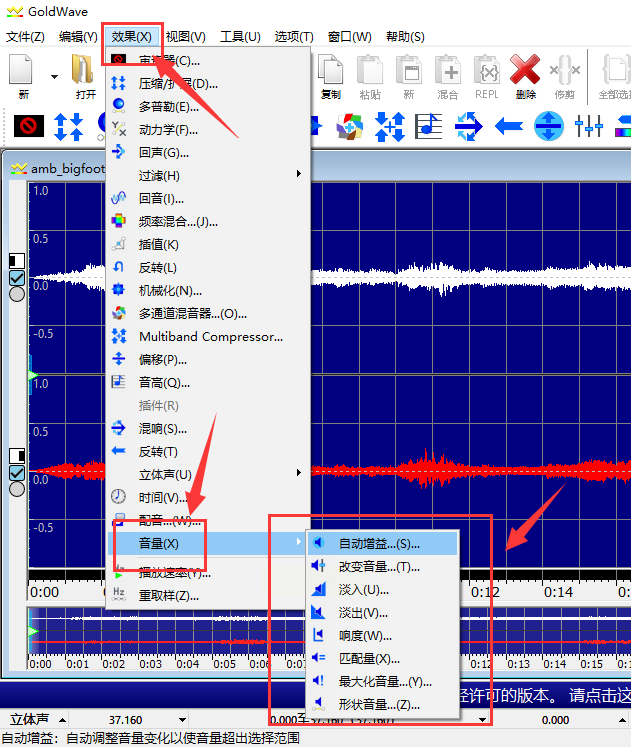Open the dropdown arrow next to New
Image resolution: width=631 pixels, height=747 pixels.
click(54, 77)
